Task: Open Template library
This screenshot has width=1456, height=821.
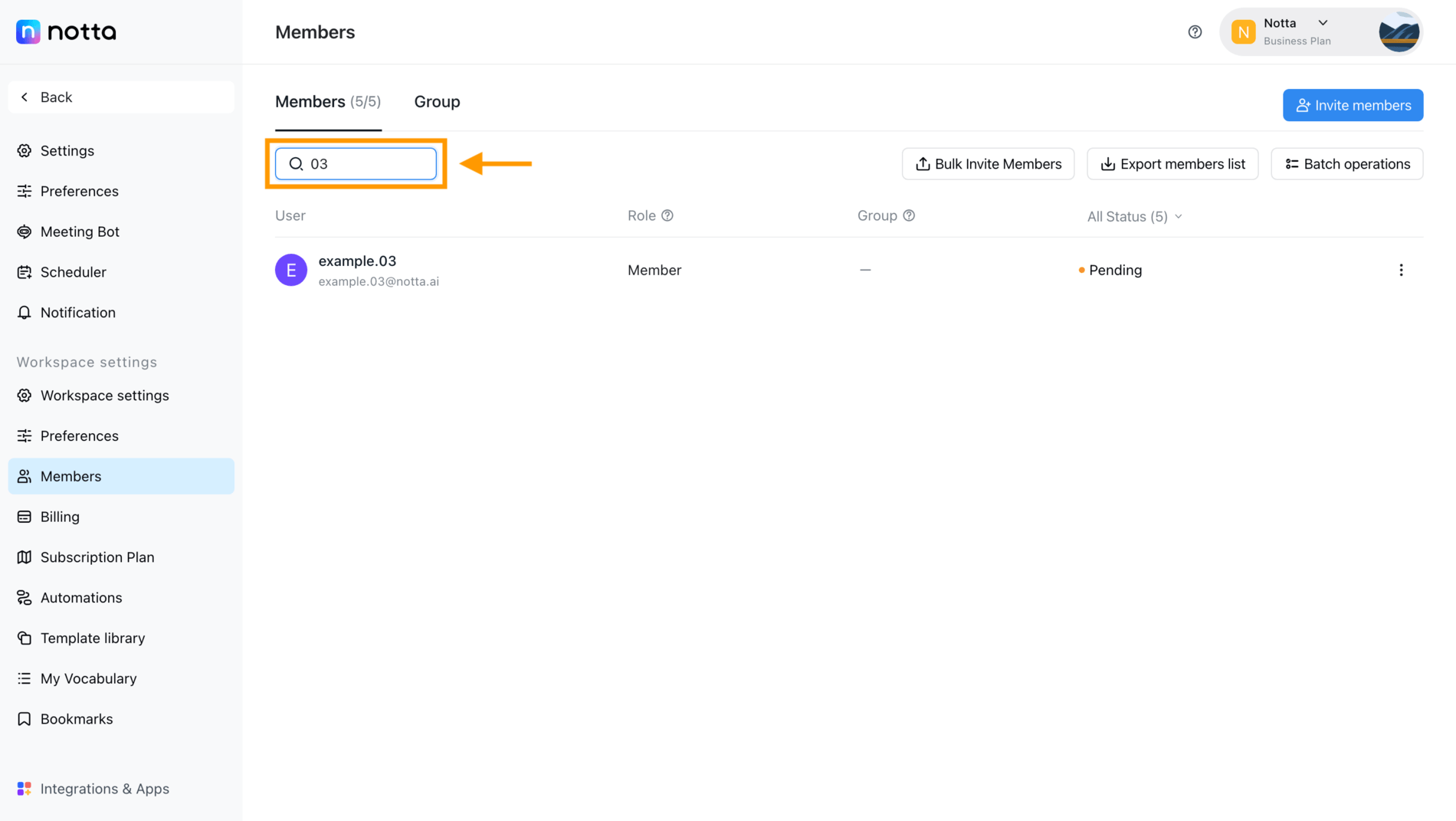Action: click(121, 639)
